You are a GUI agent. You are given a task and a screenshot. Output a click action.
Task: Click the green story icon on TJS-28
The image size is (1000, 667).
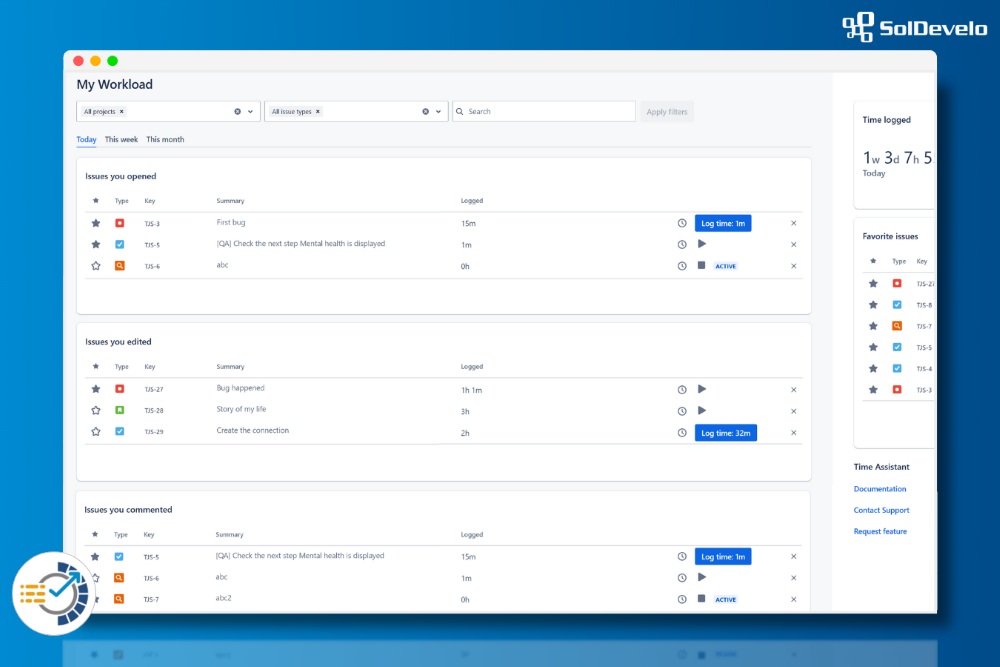119,410
